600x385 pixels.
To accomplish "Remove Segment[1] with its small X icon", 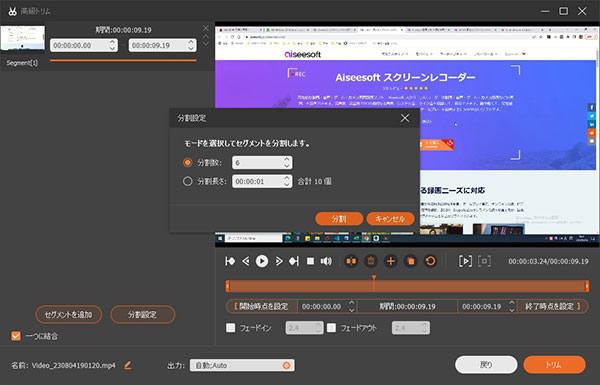I will [206, 28].
